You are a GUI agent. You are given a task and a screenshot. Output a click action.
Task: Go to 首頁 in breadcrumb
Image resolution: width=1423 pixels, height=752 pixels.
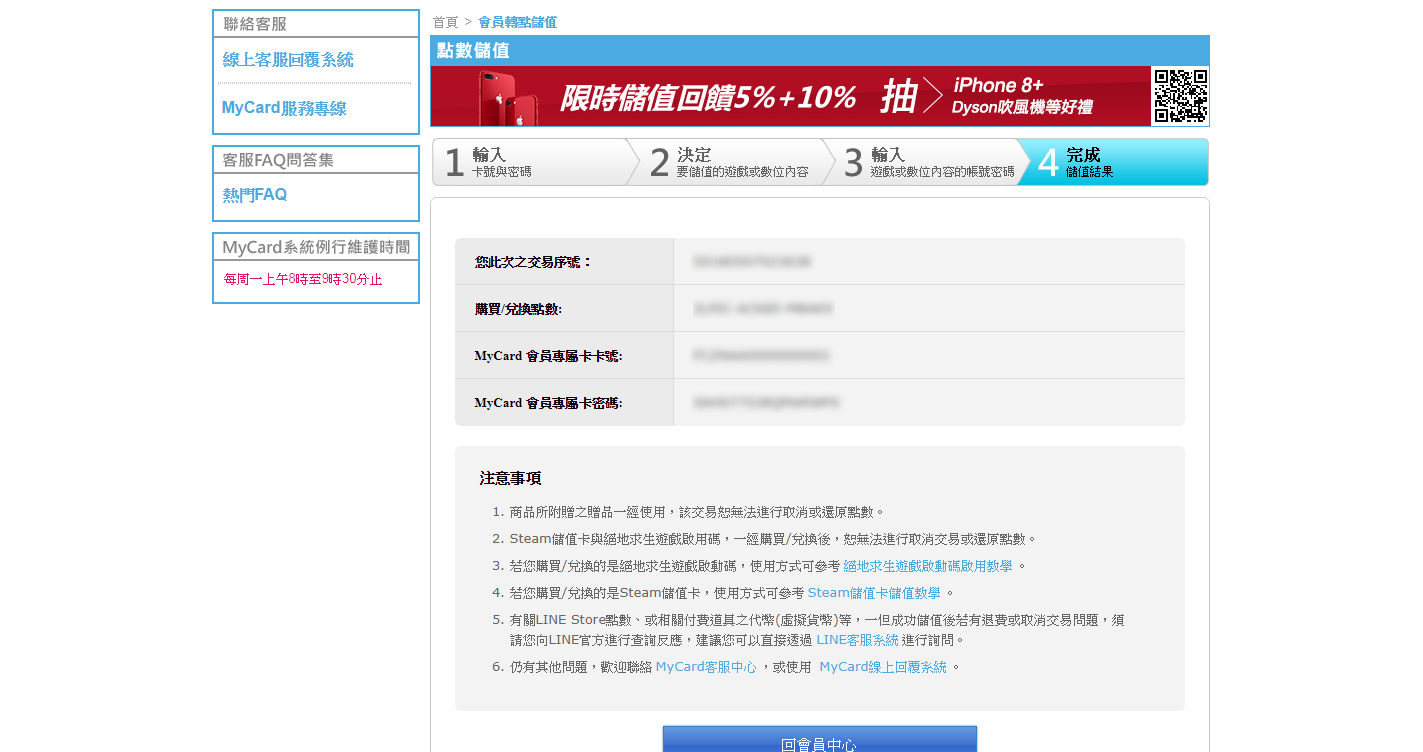[445, 22]
